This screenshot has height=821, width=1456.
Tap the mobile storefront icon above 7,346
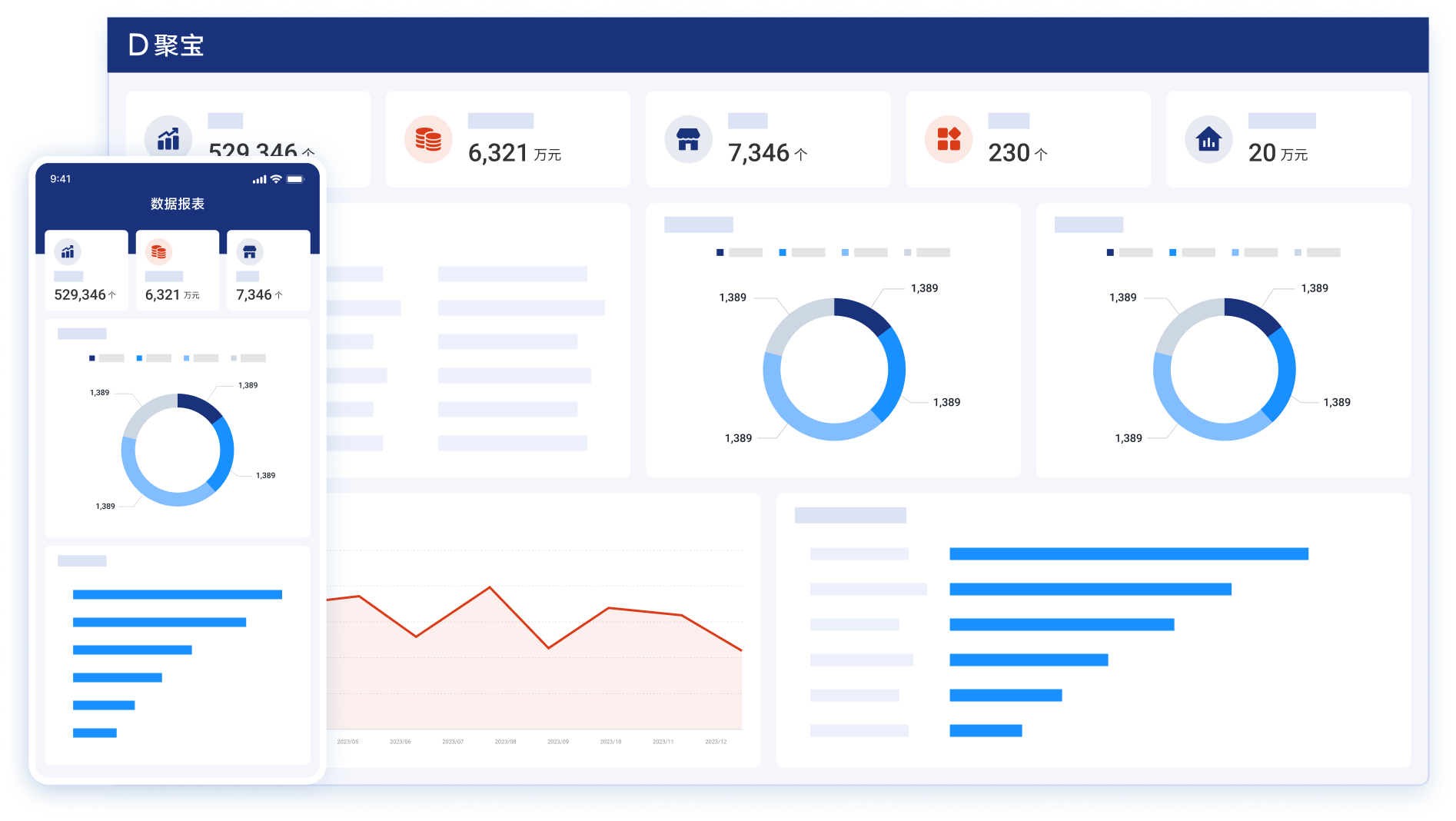point(249,251)
